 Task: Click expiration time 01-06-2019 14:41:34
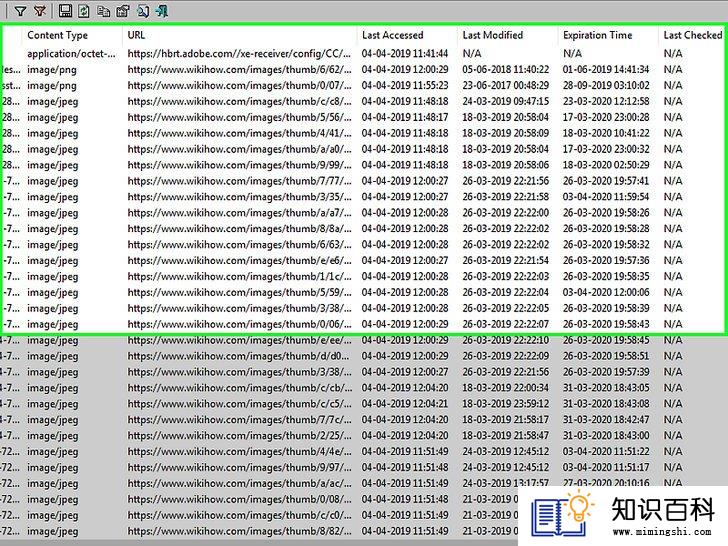[x=606, y=70]
